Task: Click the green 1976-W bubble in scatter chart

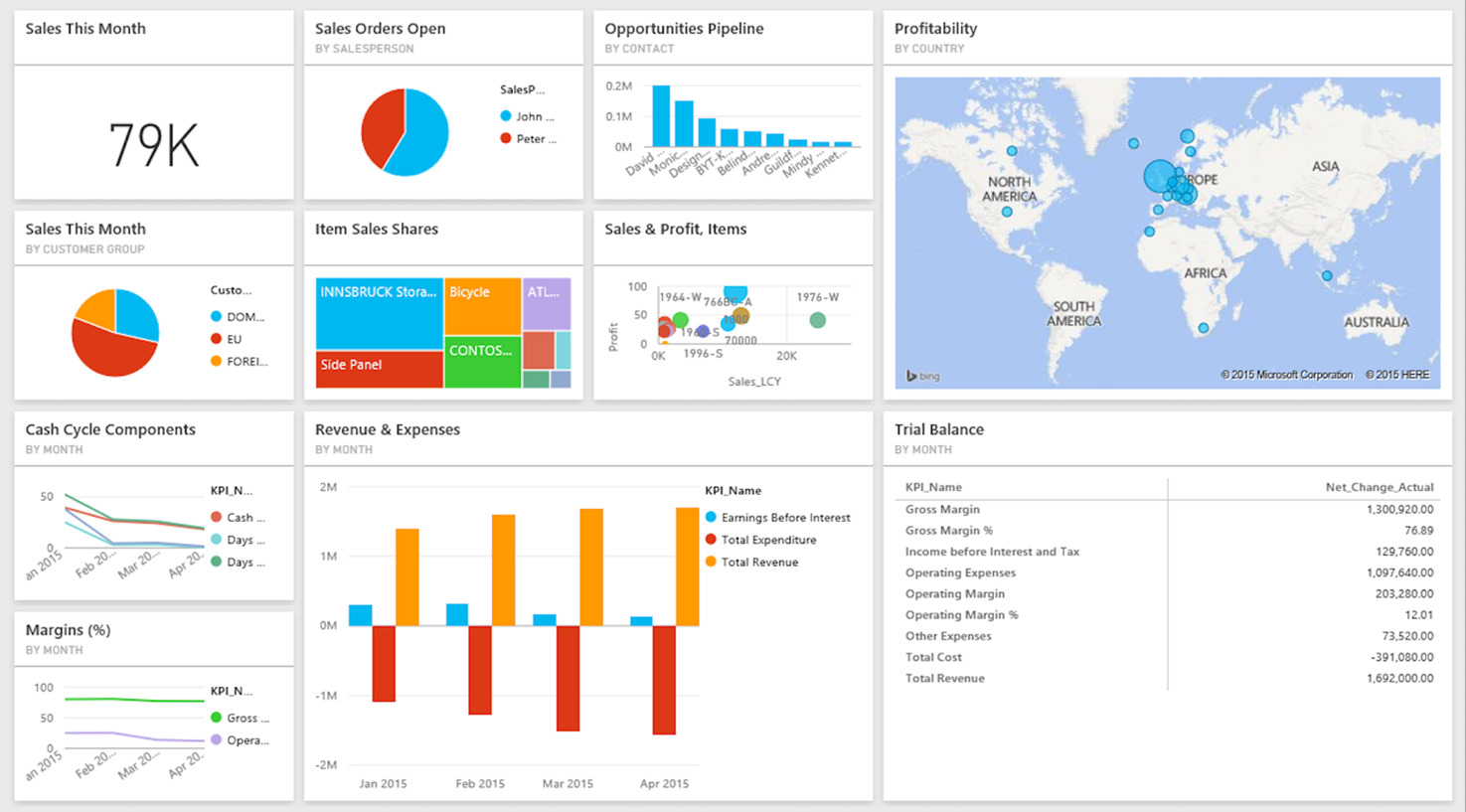Action: click(817, 320)
